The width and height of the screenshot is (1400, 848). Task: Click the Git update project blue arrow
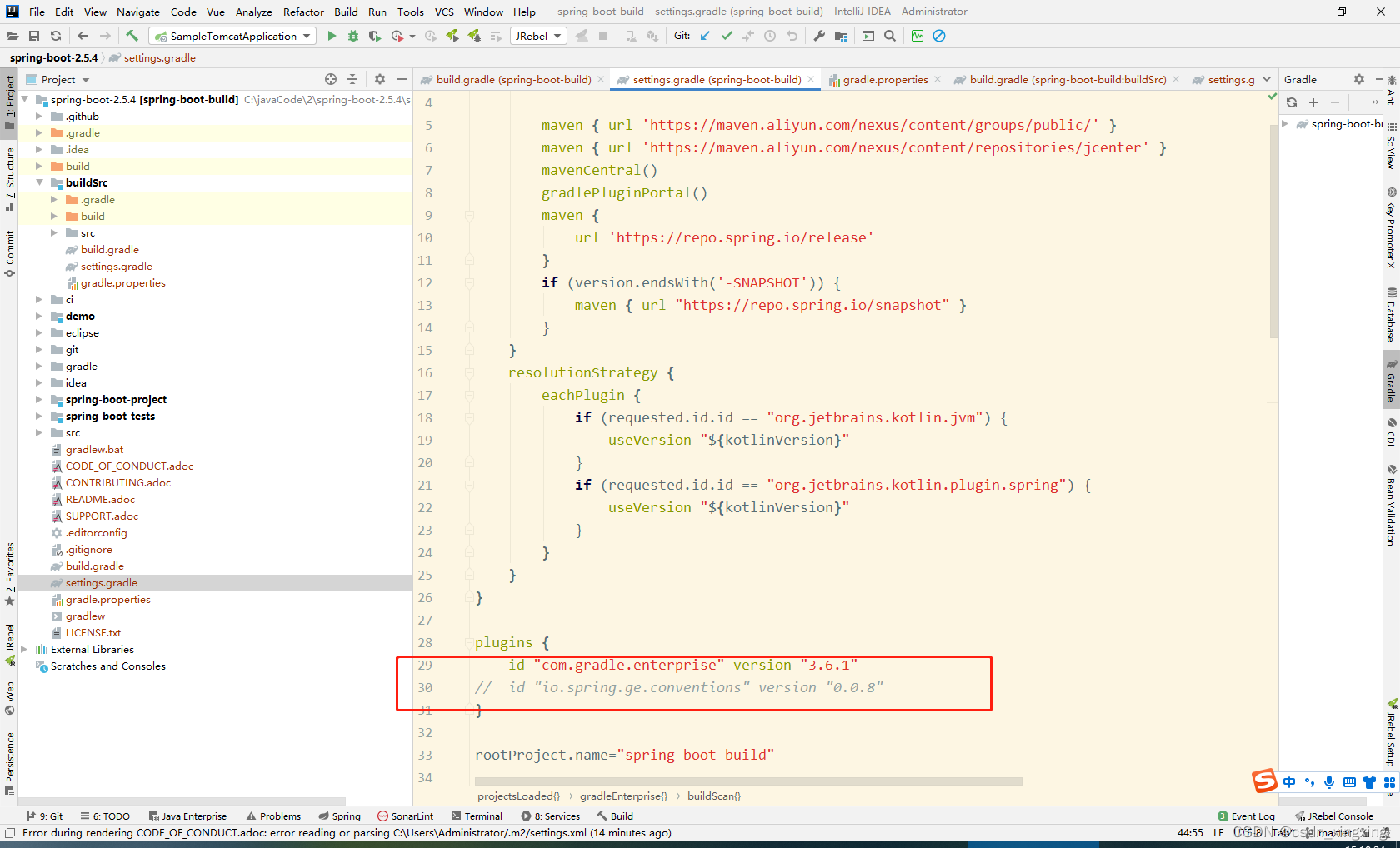[705, 36]
